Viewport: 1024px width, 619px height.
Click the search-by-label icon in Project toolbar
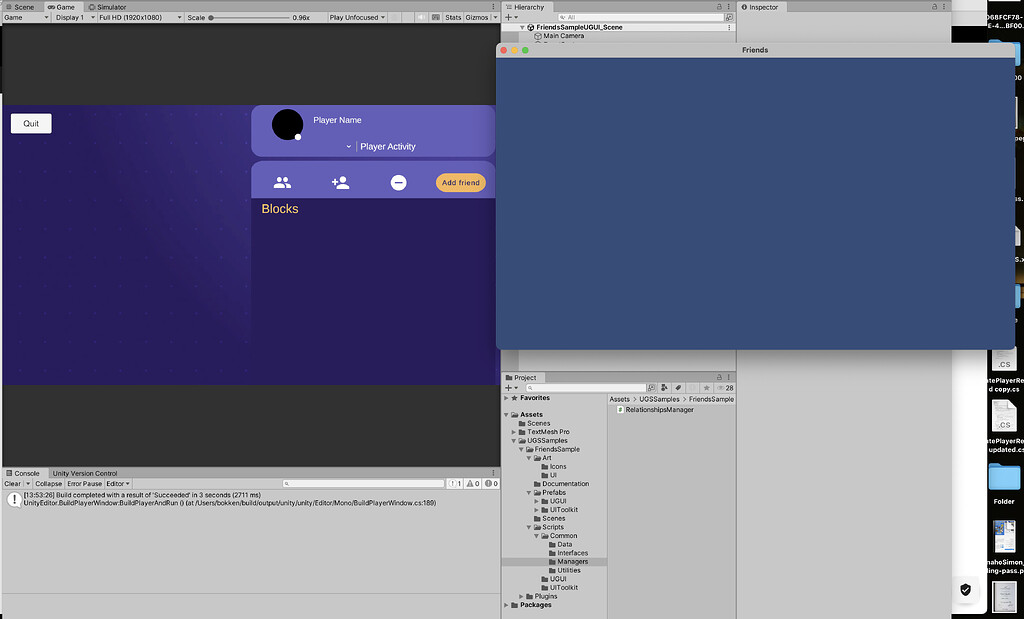coord(677,387)
